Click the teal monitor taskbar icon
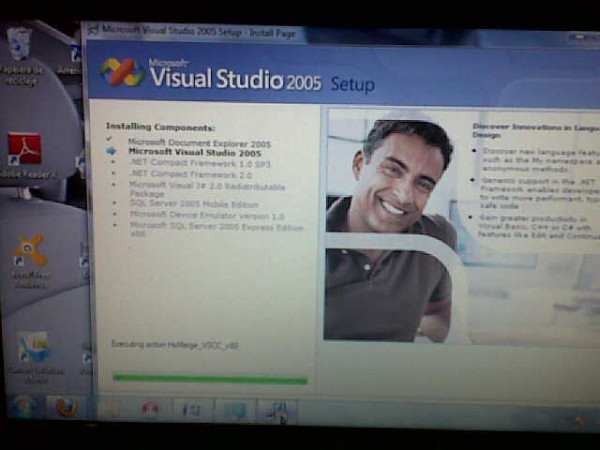Image resolution: width=600 pixels, height=450 pixels. pyautogui.click(x=235, y=411)
